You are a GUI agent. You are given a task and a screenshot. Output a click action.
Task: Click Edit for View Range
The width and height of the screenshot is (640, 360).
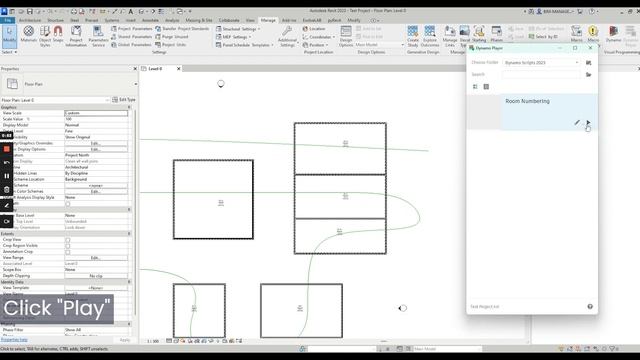[96, 258]
